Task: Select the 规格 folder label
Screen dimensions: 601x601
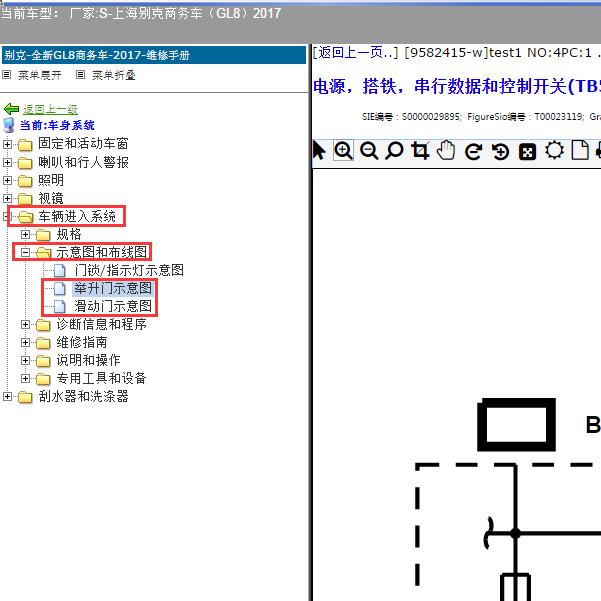Action: 69,234
